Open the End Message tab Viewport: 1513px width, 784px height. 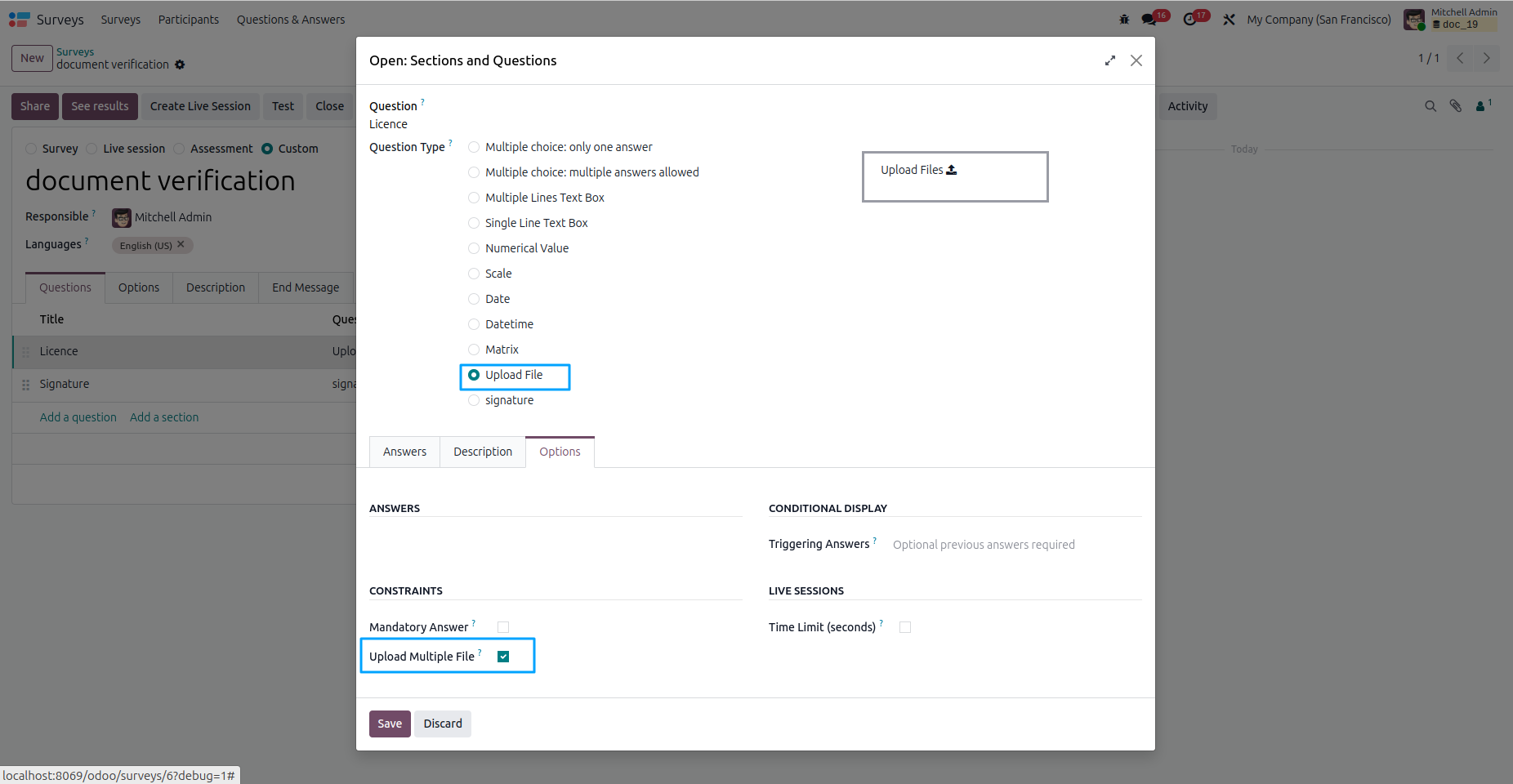click(306, 287)
